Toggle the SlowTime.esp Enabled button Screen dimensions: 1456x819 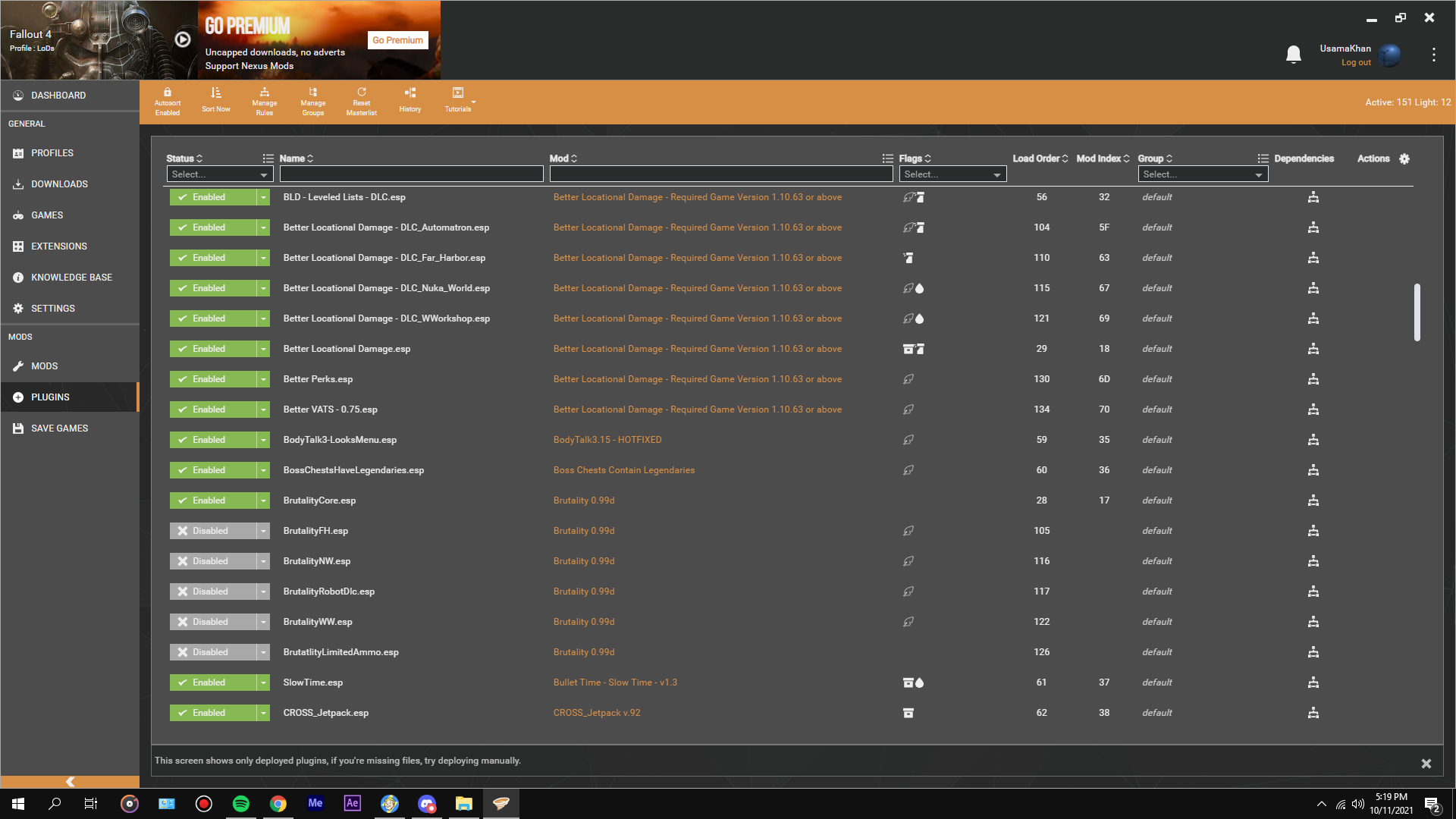pos(213,682)
